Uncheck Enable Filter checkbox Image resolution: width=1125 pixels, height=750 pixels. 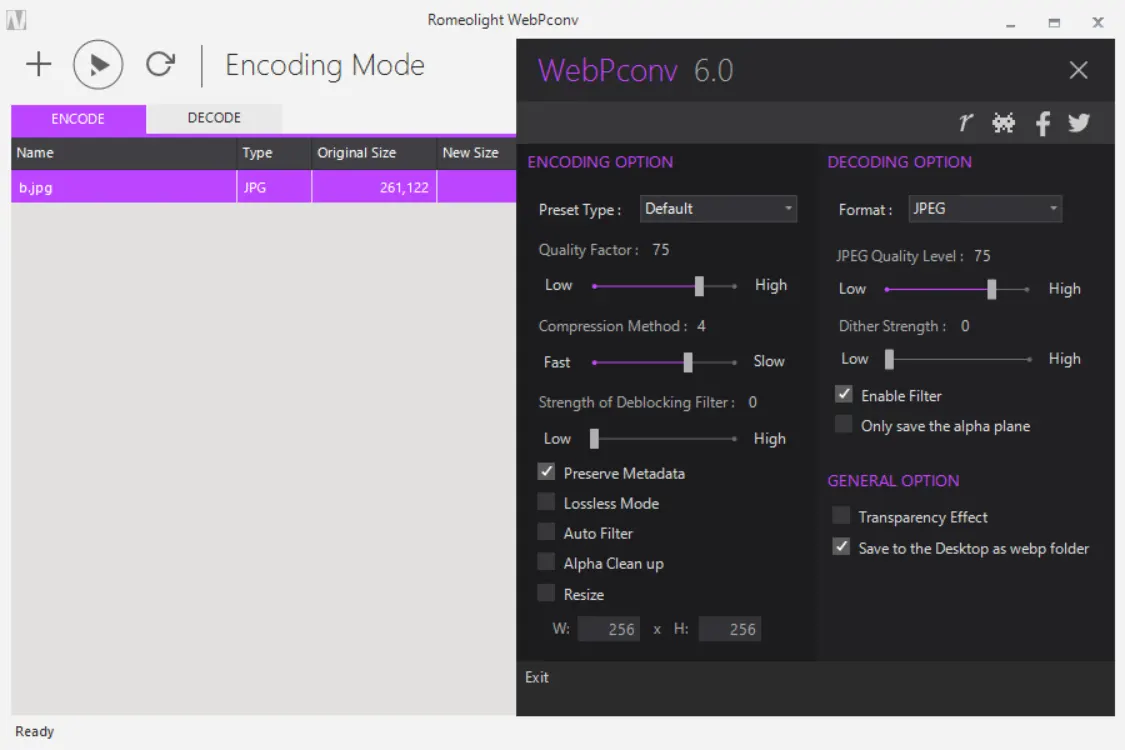point(844,394)
